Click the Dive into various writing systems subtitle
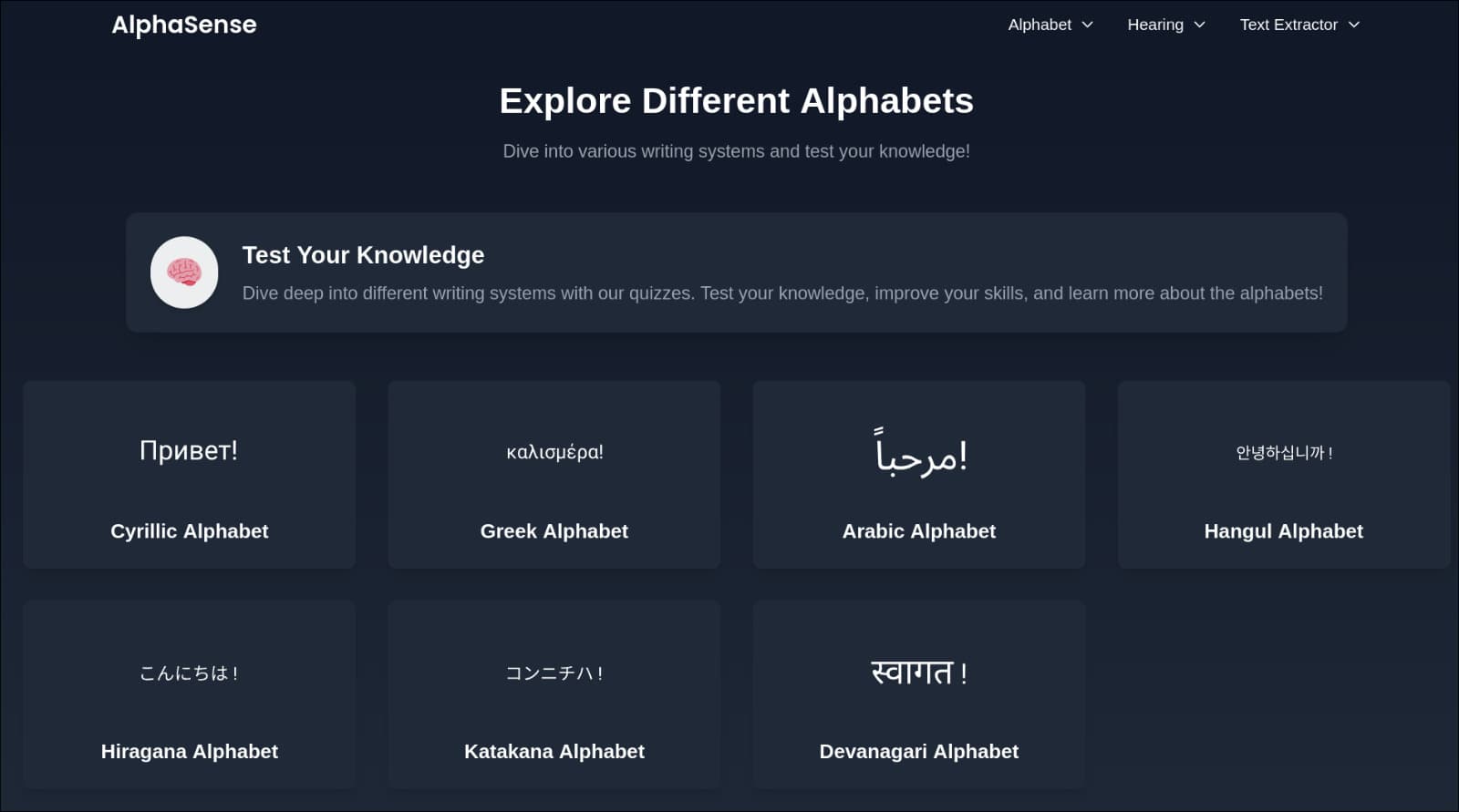This screenshot has height=812, width=1459. pos(737,151)
